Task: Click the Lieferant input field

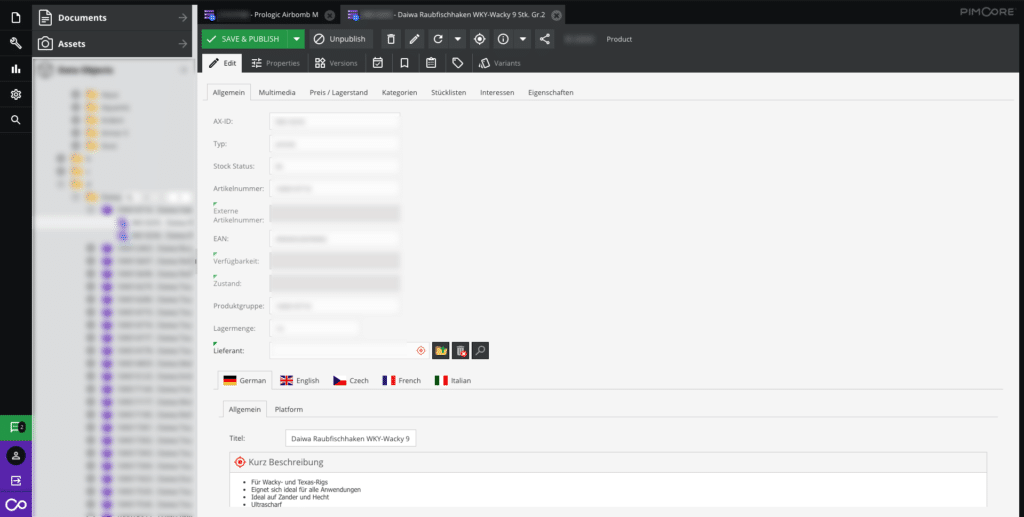Action: 342,351
